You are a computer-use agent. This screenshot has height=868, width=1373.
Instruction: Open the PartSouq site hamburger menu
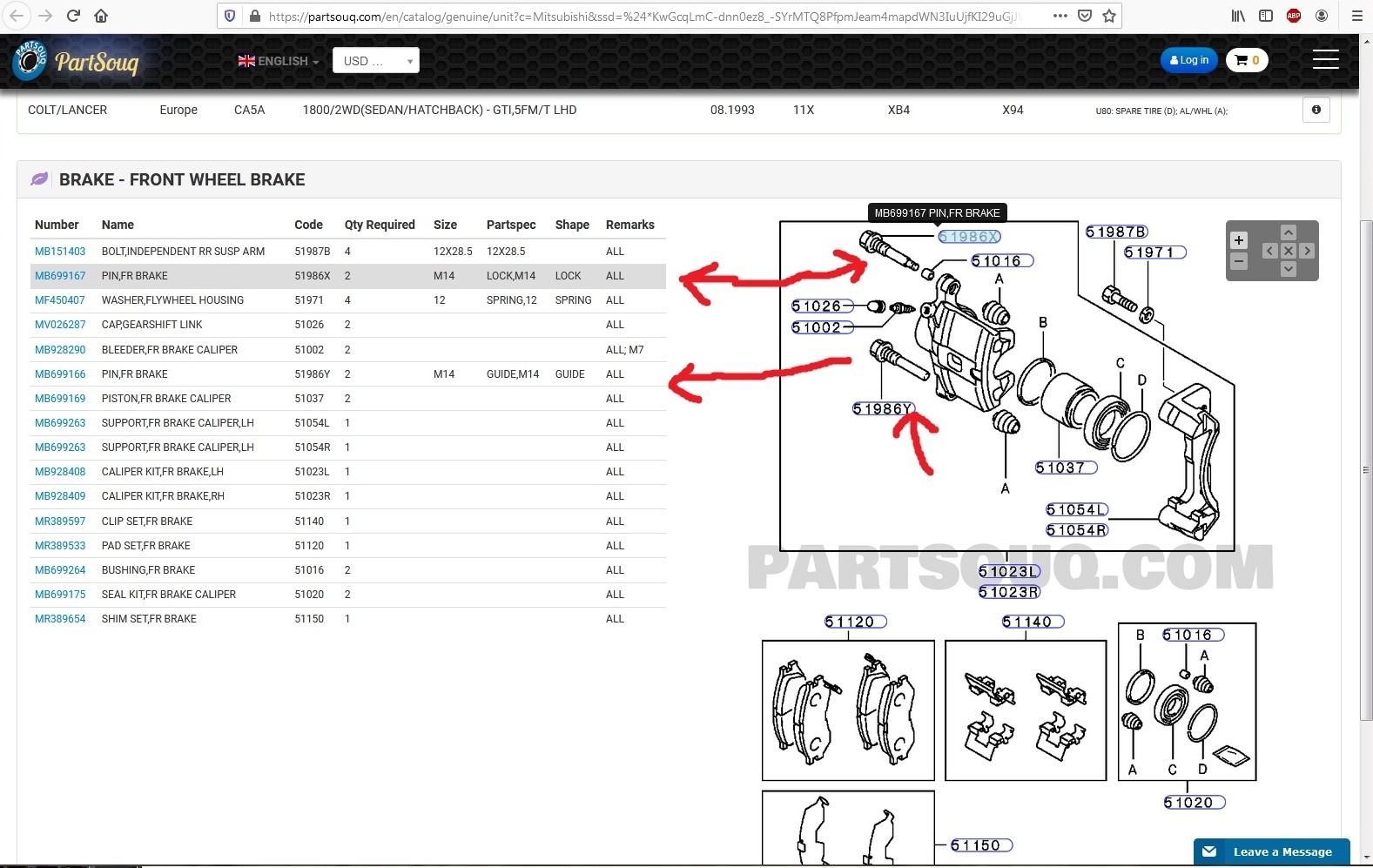pos(1325,59)
